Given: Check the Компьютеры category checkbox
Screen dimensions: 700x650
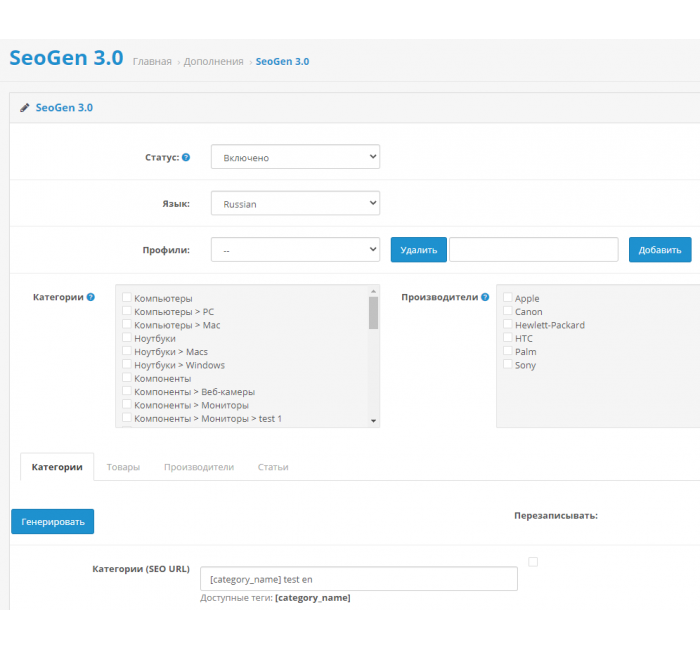Looking at the screenshot, I should [127, 297].
